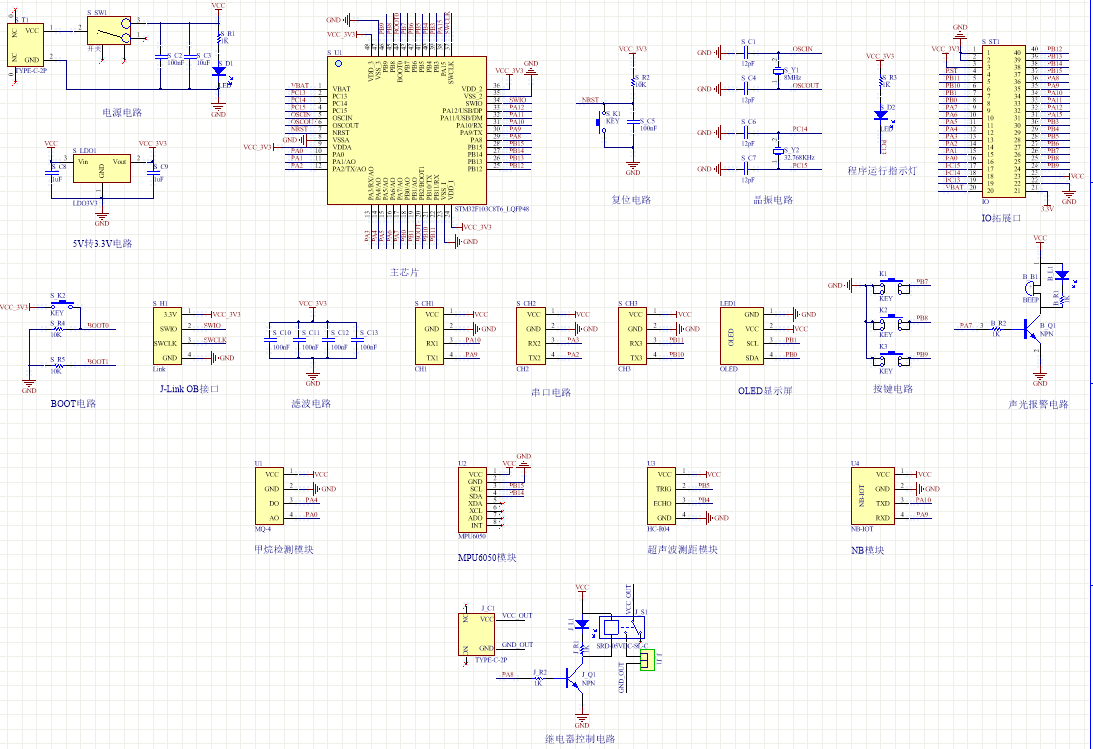Screen dimensions: 1093x749
Task: Select resistor J_R2 1K on PA8
Action: tap(538, 677)
